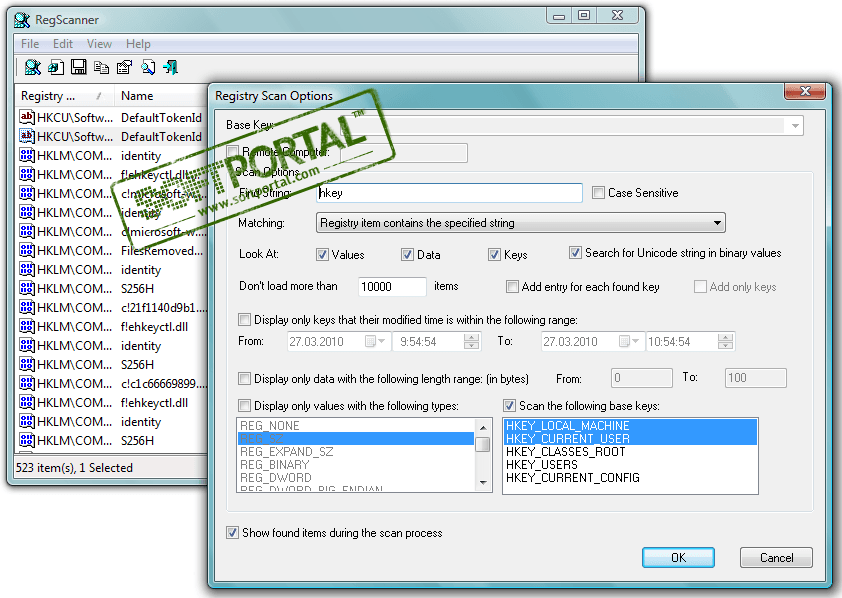Toggle Search for Unicode string in binary values
The image size is (842, 598).
tap(575, 252)
